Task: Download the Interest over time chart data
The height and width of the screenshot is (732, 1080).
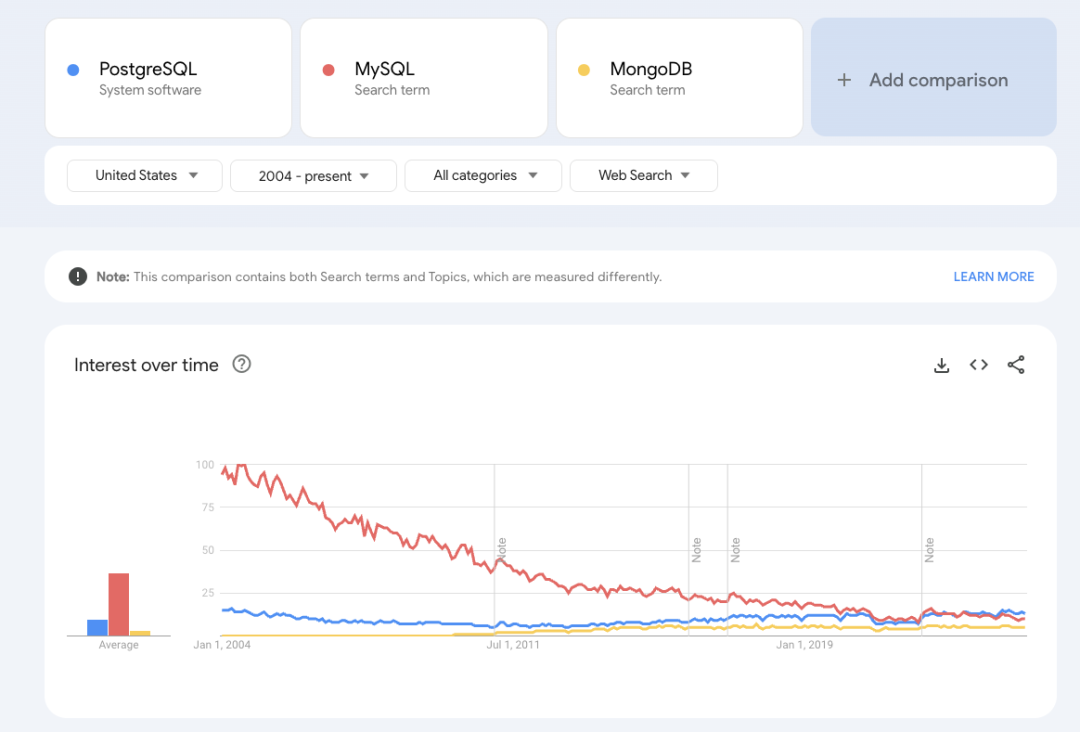Action: [941, 365]
